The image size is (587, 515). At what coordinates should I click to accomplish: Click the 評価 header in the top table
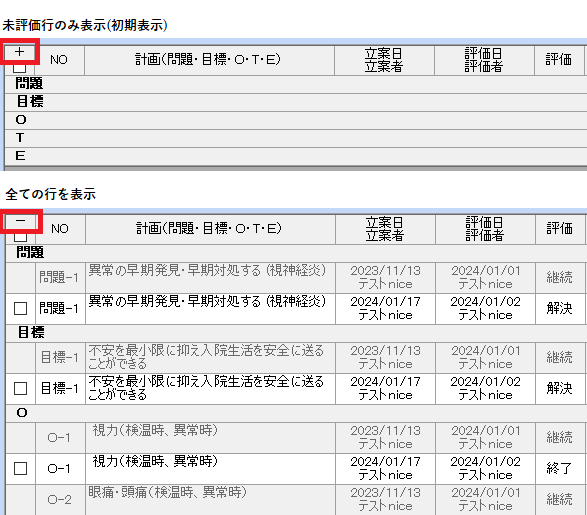click(559, 60)
